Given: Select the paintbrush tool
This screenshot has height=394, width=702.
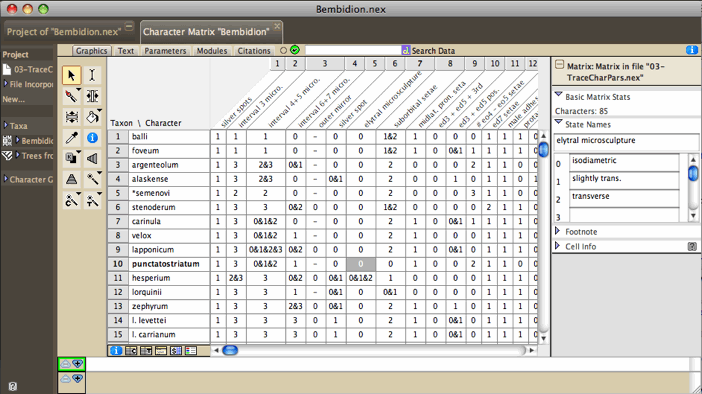Looking at the screenshot, I should [x=72, y=96].
